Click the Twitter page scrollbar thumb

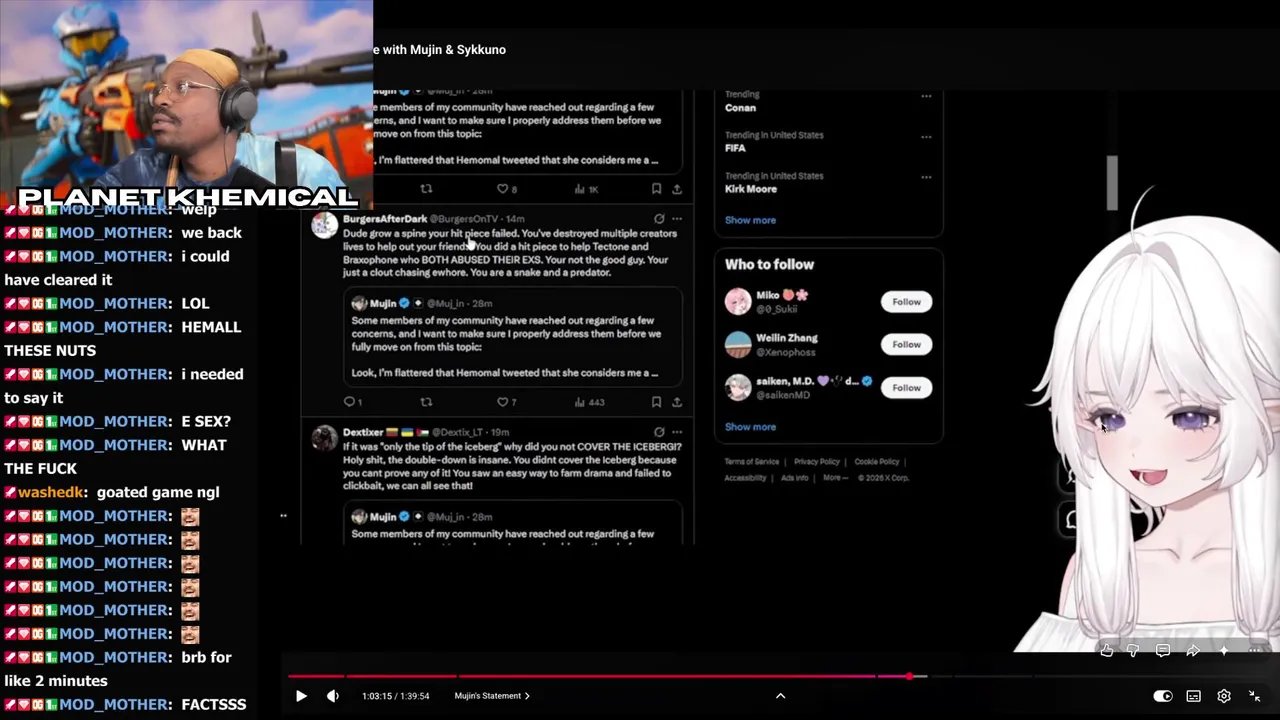(x=1112, y=183)
